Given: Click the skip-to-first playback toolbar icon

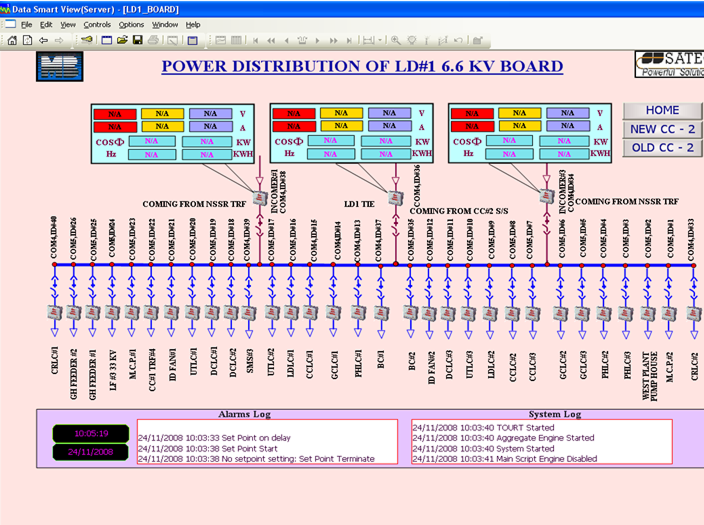Looking at the screenshot, I should tap(255, 40).
